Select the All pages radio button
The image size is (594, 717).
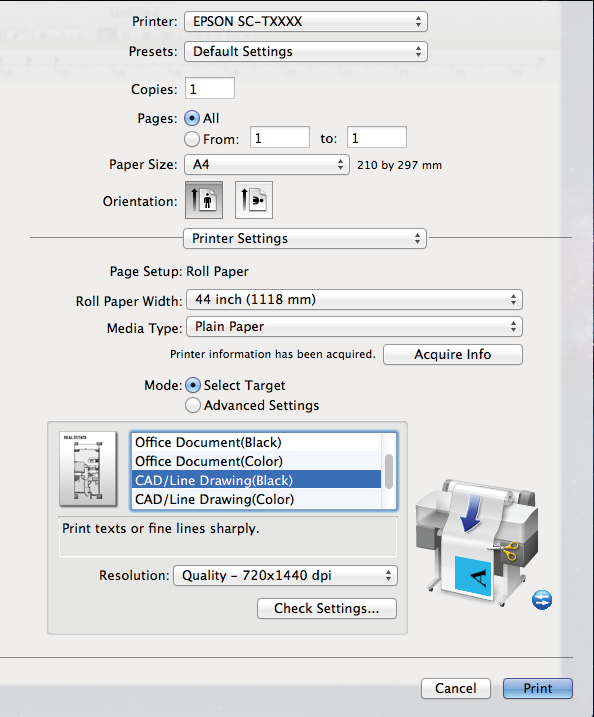point(192,118)
